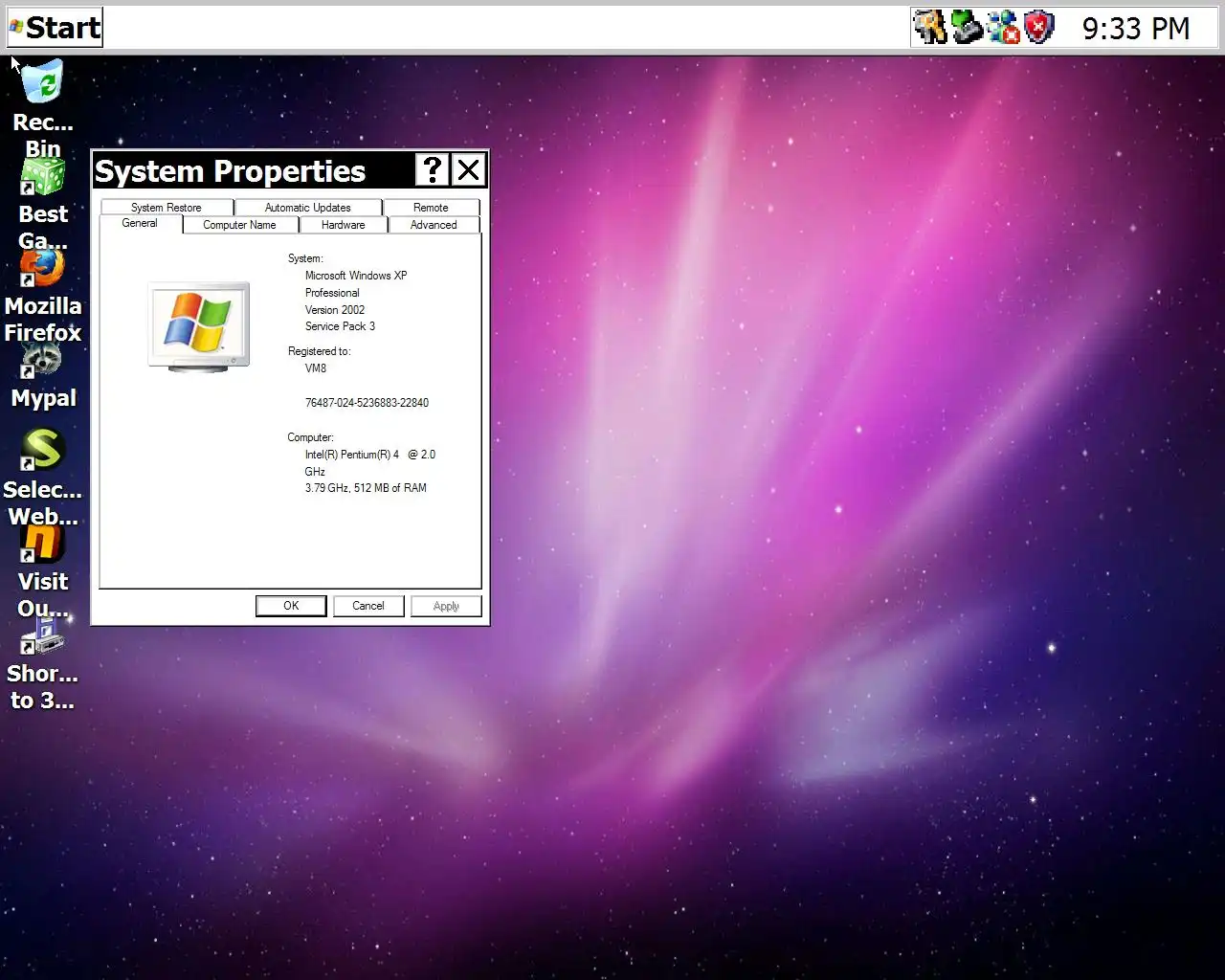Click the 'Microsoft Windows XP' text
1225x980 pixels.
pyautogui.click(x=356, y=276)
